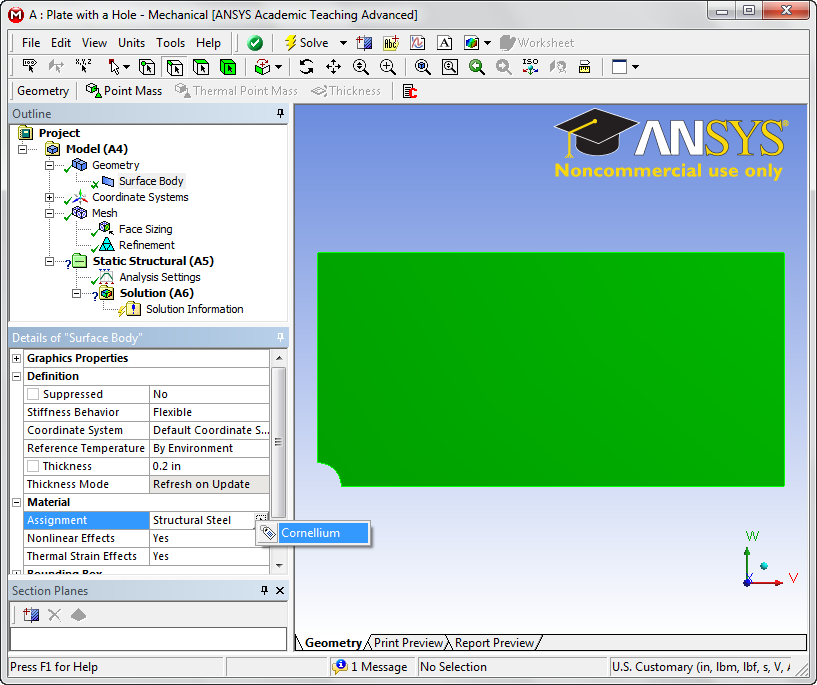
Task: Click the New Figure or Image icon
Action: tap(472, 43)
